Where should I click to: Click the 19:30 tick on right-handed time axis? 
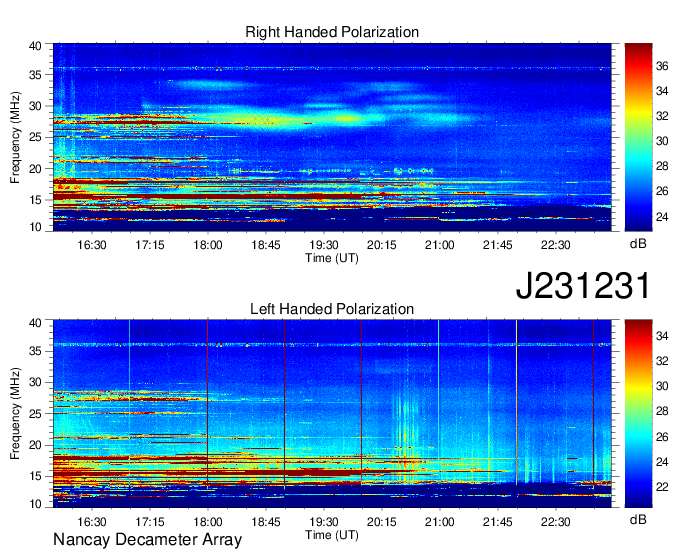(x=324, y=245)
